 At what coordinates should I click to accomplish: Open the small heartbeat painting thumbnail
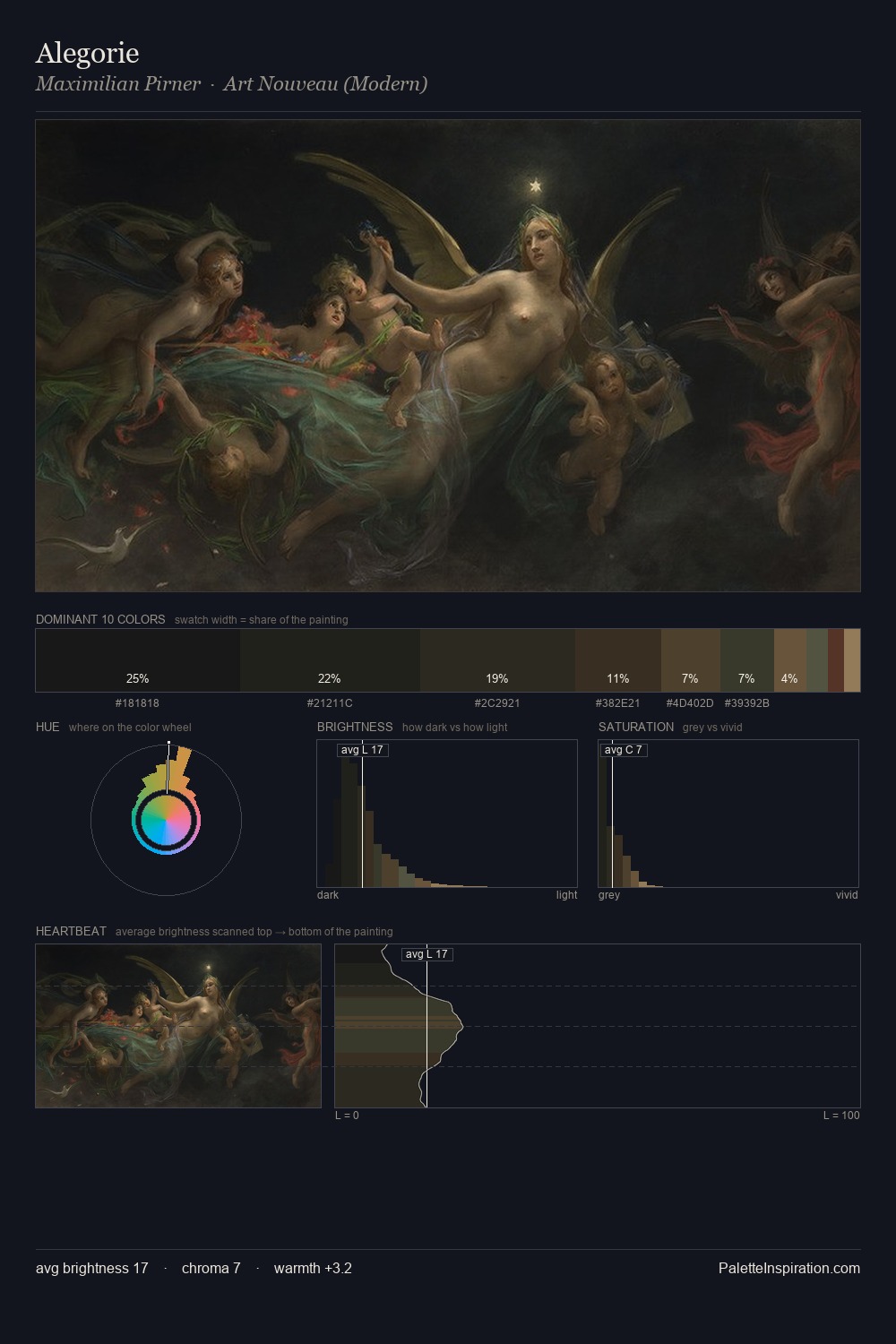(178, 1026)
